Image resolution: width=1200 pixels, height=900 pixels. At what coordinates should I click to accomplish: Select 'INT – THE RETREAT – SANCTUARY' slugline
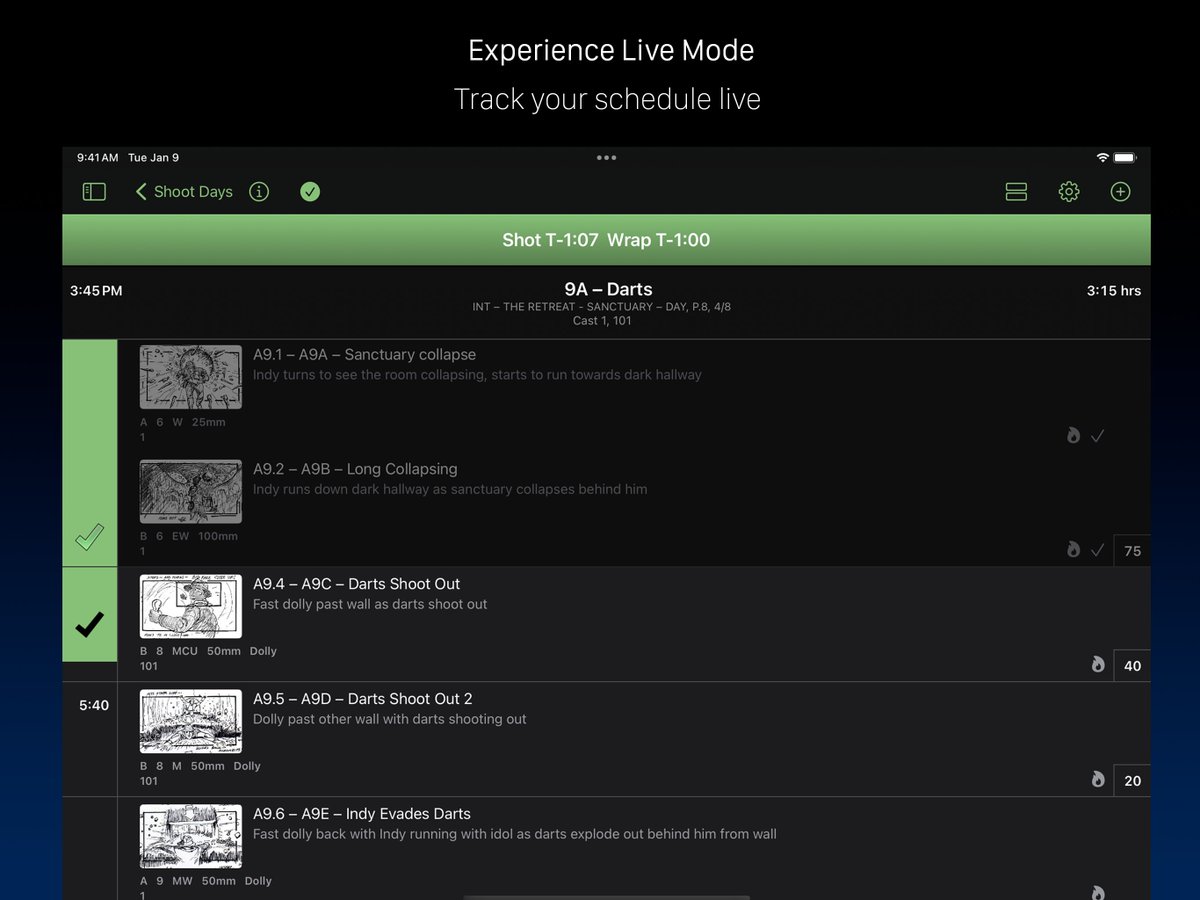click(x=601, y=307)
